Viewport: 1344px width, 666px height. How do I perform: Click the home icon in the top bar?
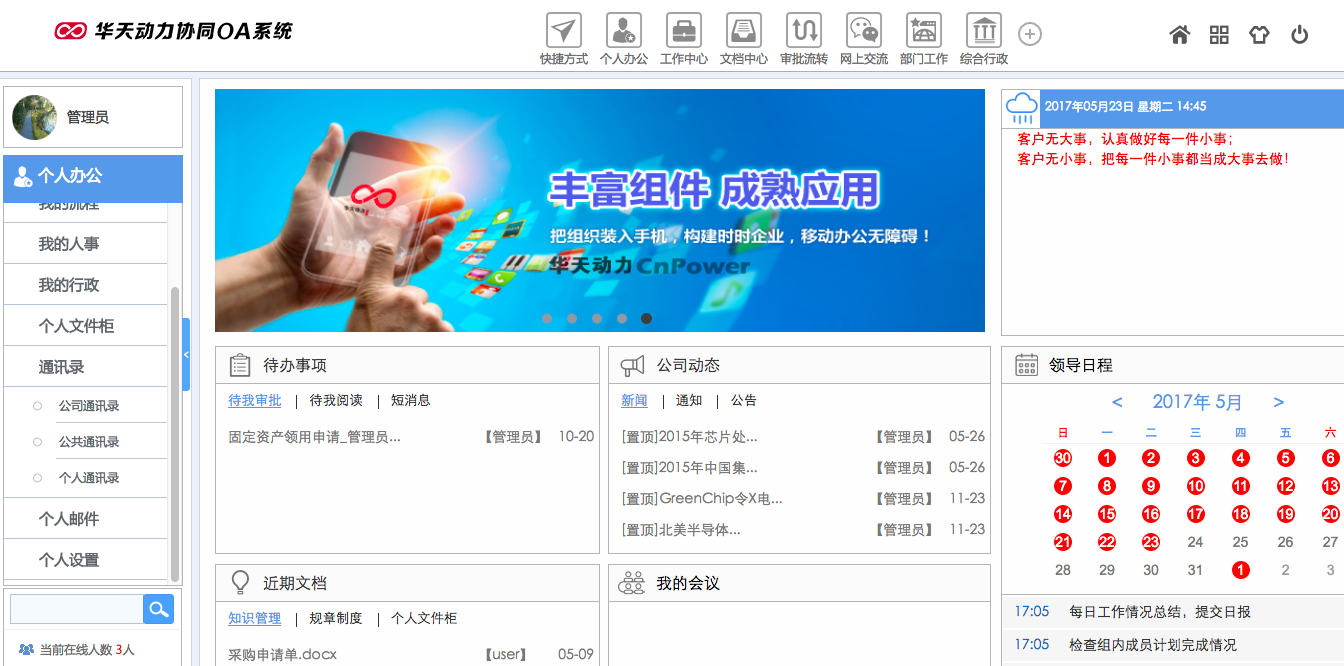click(1179, 35)
